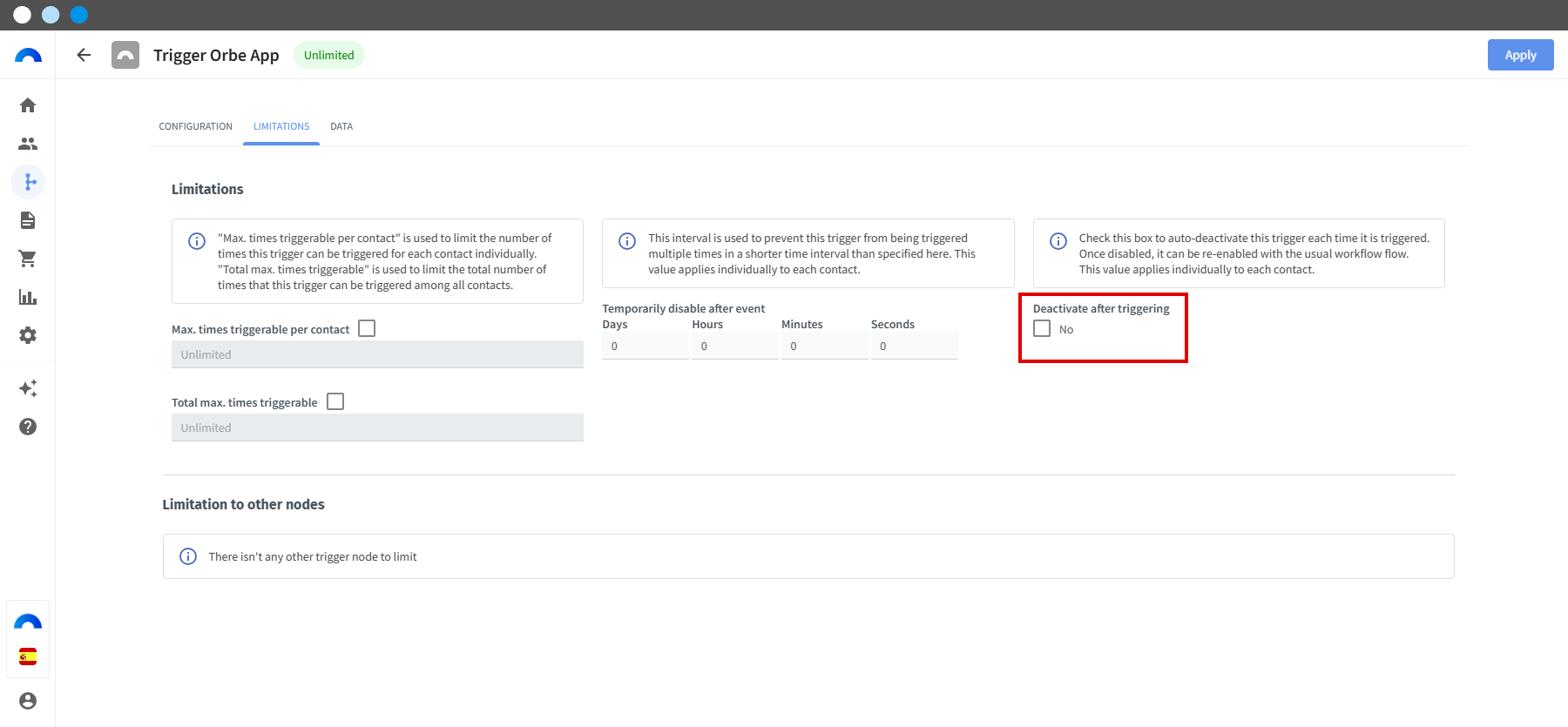
Task: Click the Unlimited status badge
Action: 329,55
